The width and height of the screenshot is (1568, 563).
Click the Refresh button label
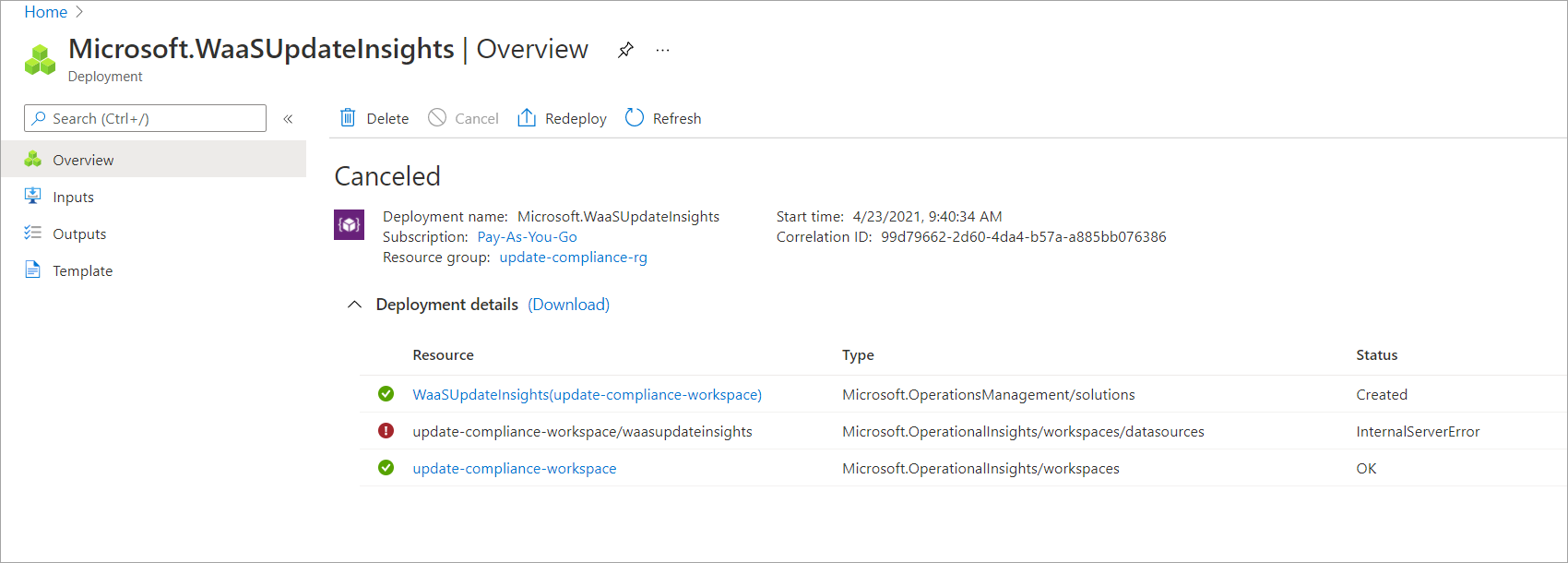pos(677,118)
